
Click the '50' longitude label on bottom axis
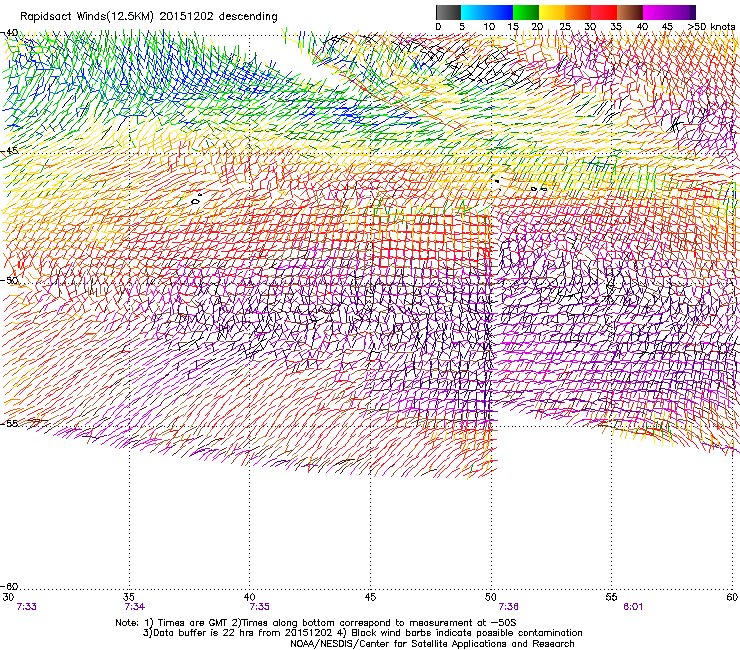491,597
